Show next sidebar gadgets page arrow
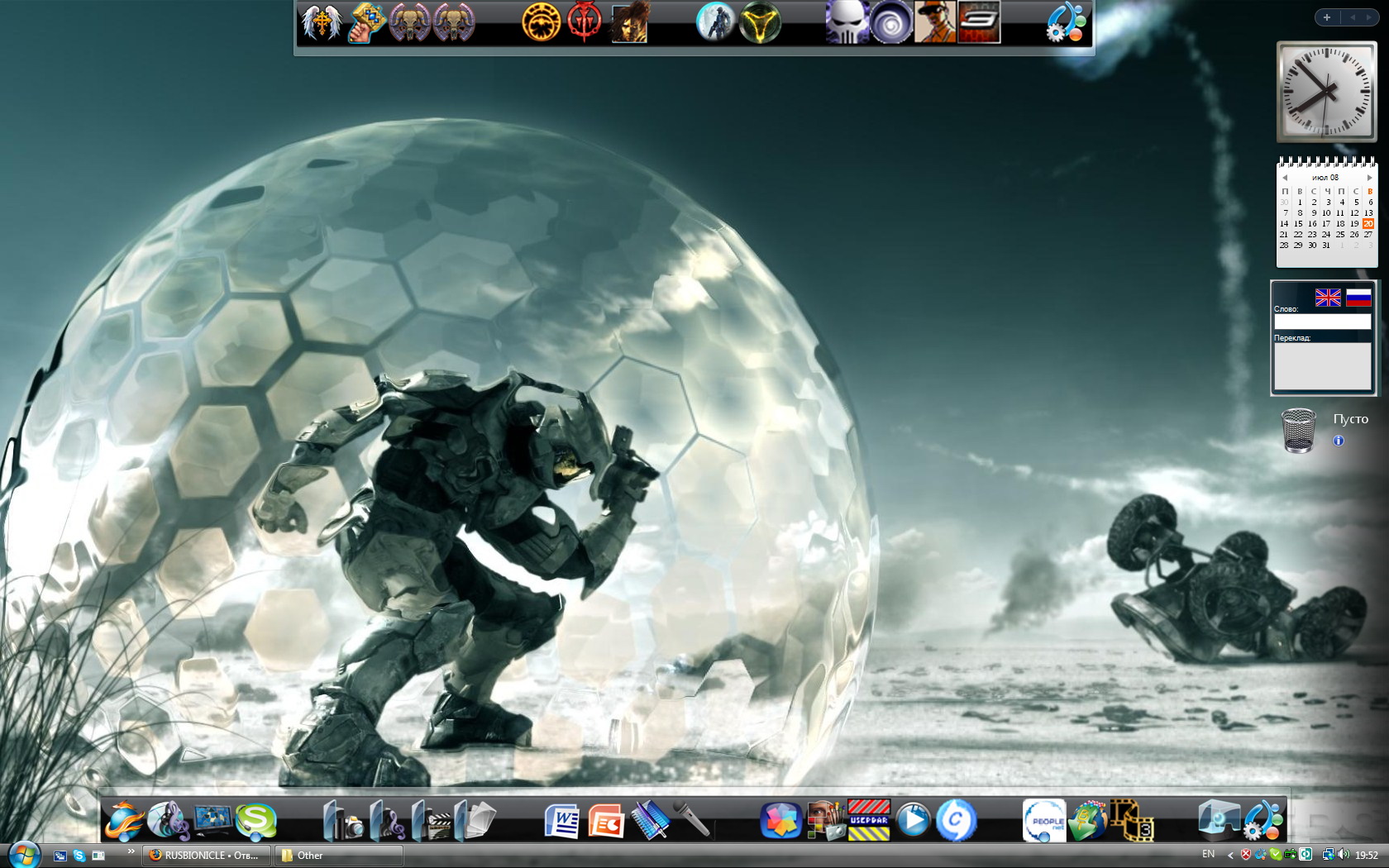The width and height of the screenshot is (1389, 868). pos(1369,17)
